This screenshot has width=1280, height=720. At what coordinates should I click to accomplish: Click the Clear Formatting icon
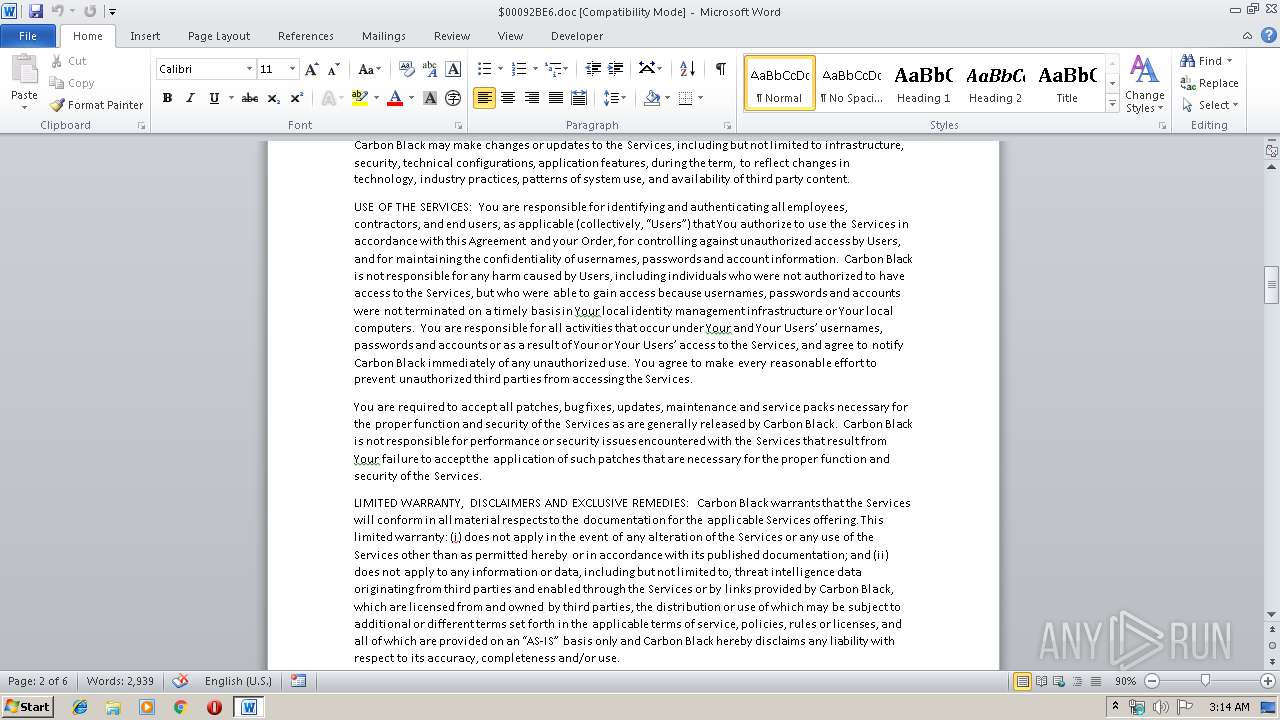tap(406, 69)
